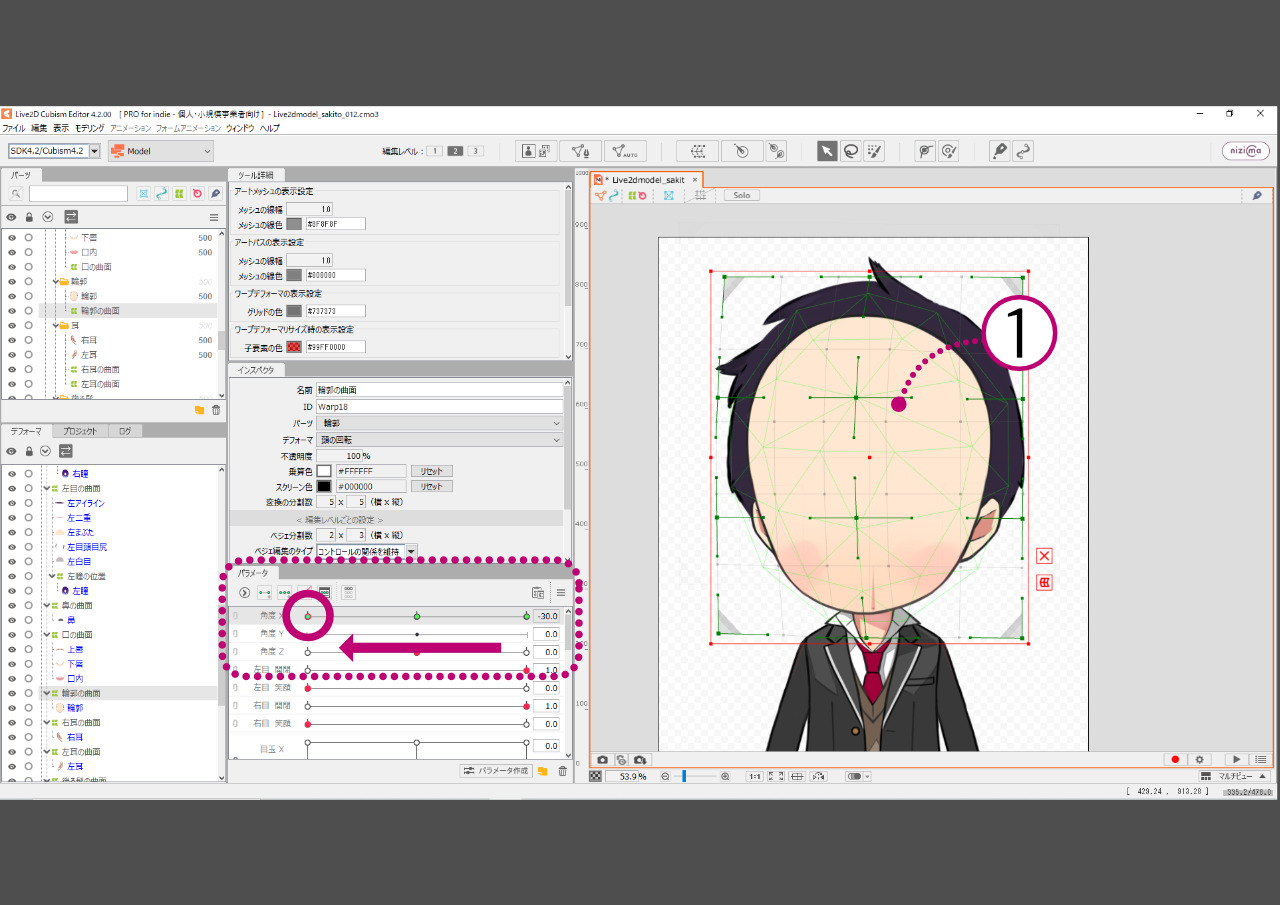This screenshot has height=905, width=1280.
Task: Open the ファイル menu
Action: [x=13, y=128]
